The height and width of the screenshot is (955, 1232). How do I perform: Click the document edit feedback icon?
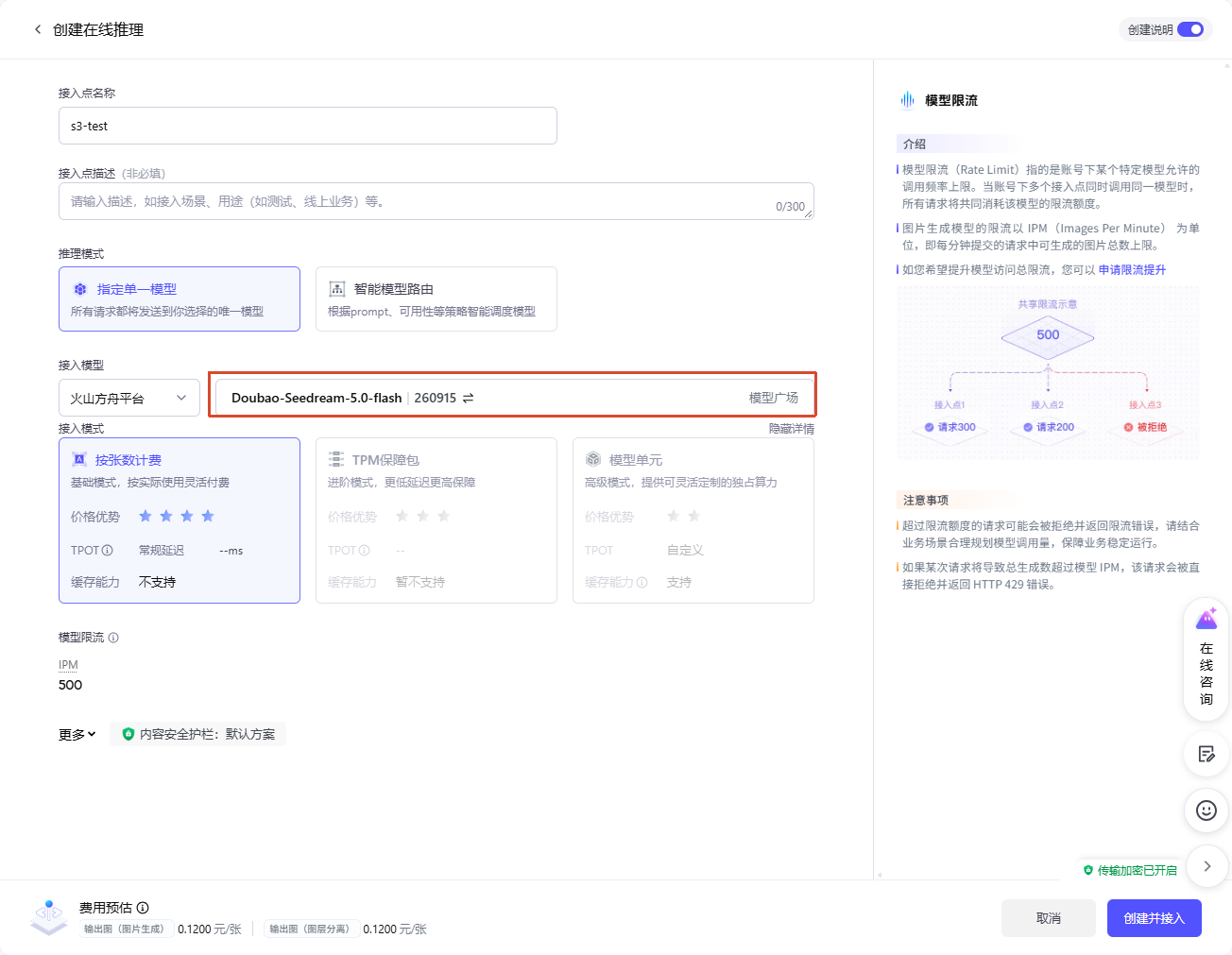1206,754
